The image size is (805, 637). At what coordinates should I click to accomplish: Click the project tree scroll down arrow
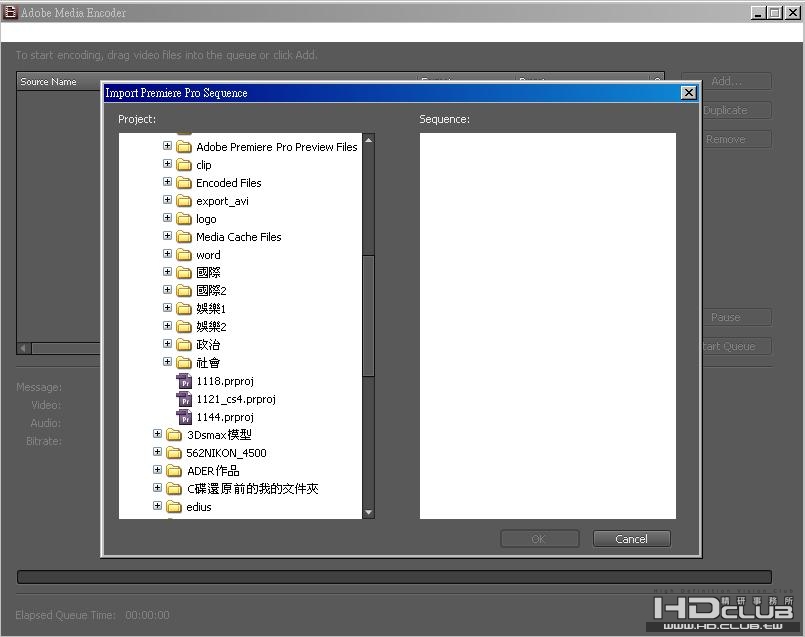point(368,512)
